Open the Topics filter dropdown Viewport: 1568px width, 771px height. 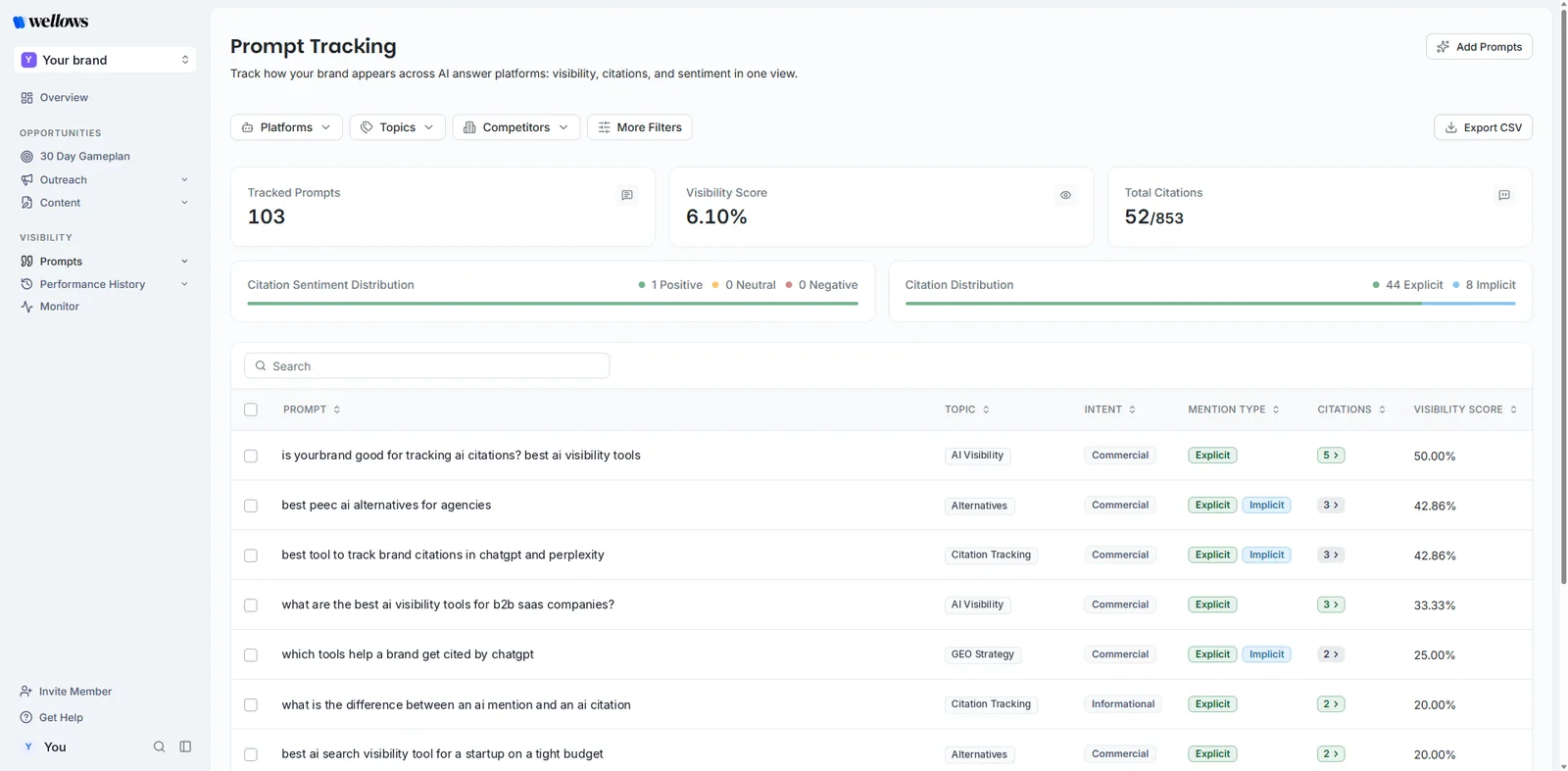point(397,127)
